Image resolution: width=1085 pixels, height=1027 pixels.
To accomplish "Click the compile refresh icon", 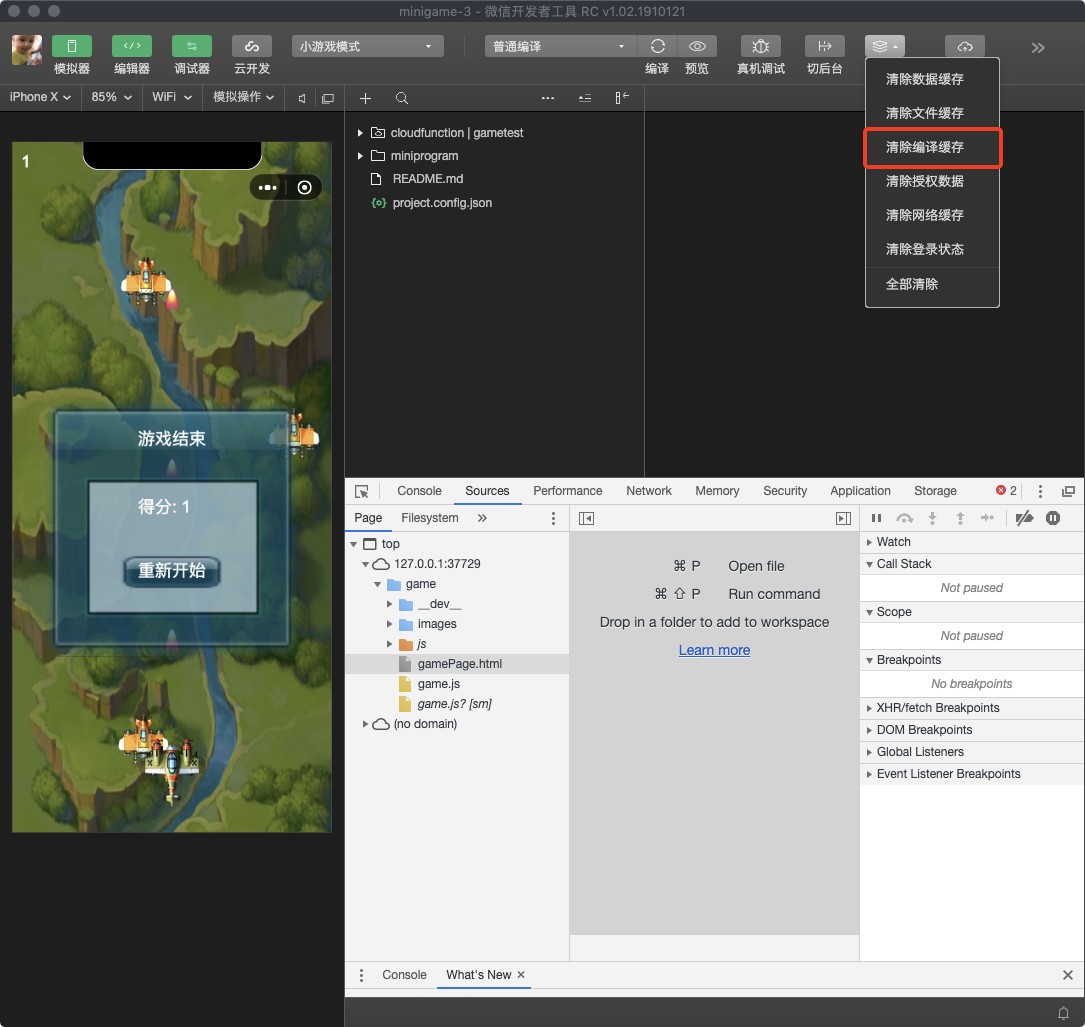I will tap(657, 46).
